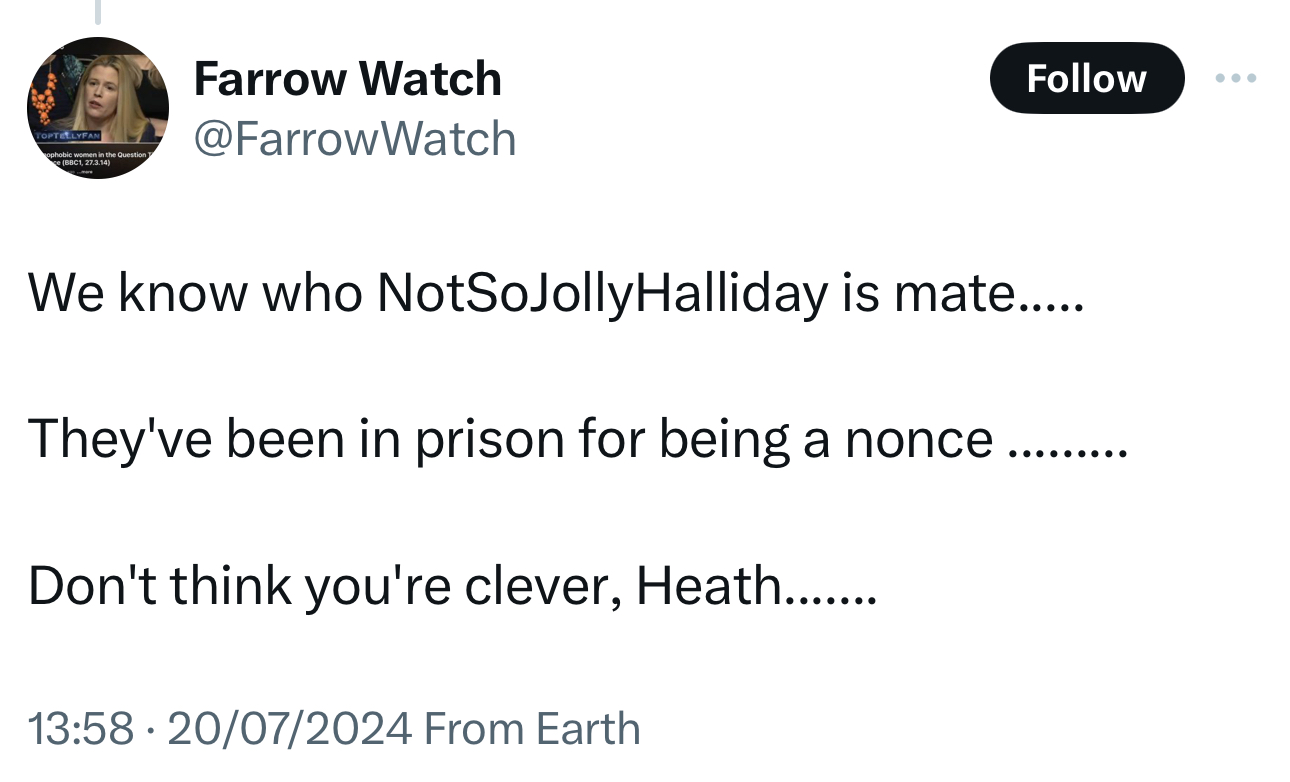Click "We know who" at the tweet start
1290x782 pixels.
point(195,293)
